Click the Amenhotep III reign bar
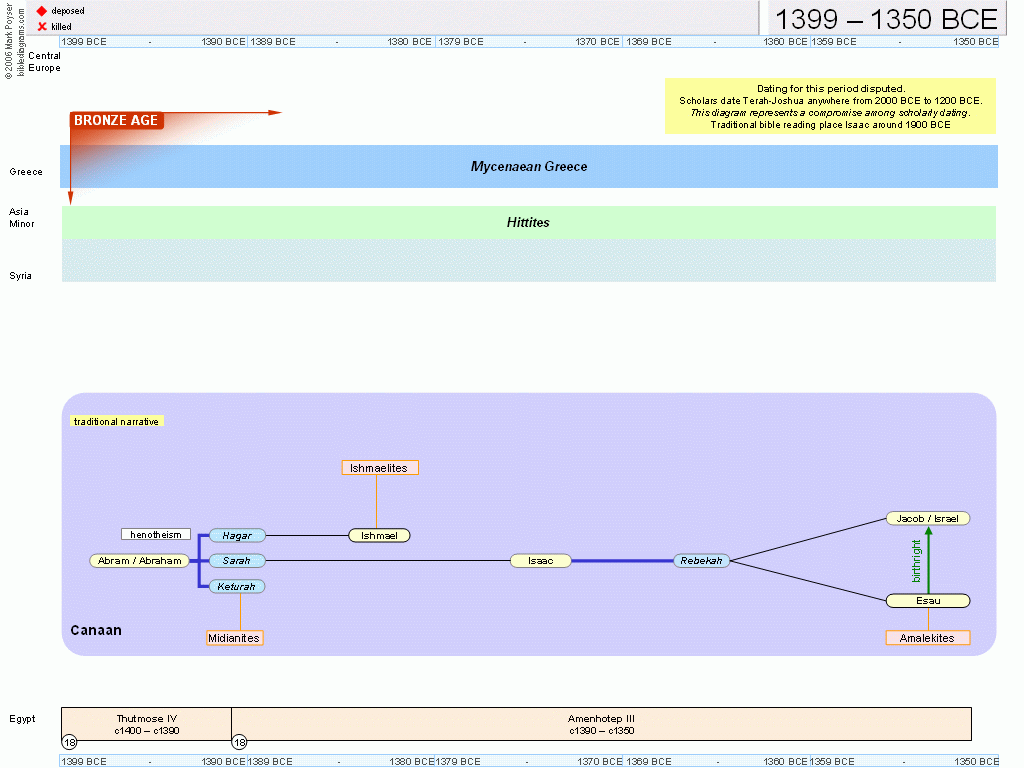 click(x=601, y=724)
